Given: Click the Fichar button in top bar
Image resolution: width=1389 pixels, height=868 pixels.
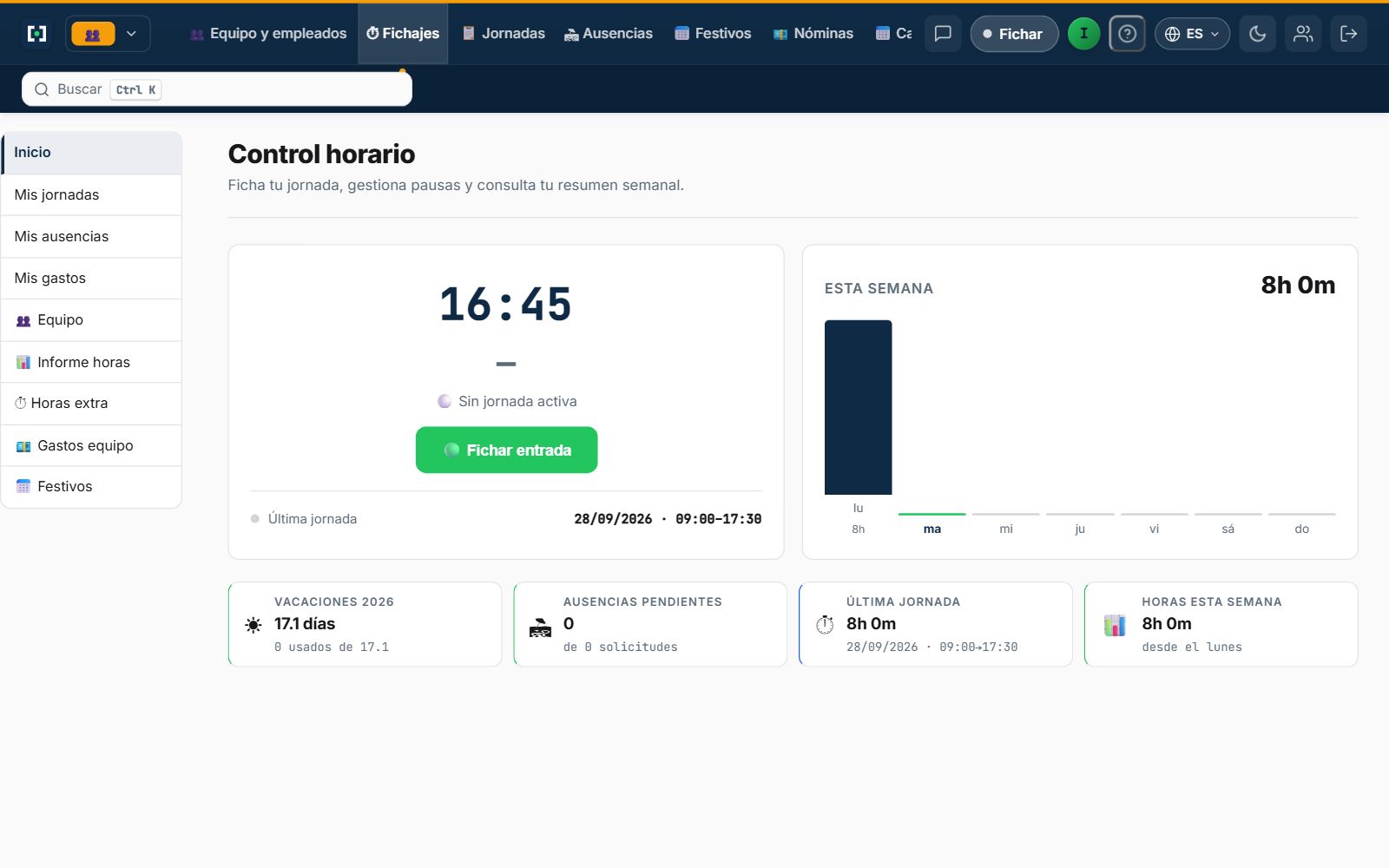Looking at the screenshot, I should [x=1014, y=34].
